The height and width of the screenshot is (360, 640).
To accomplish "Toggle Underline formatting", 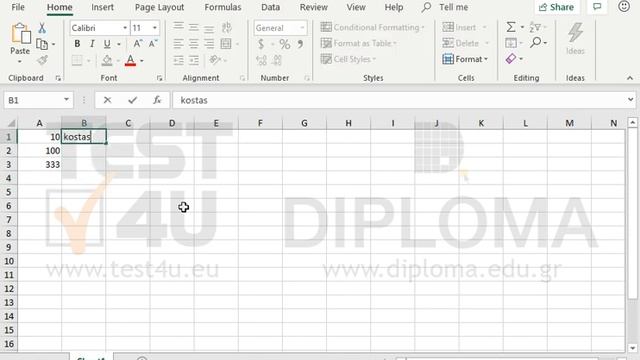I will (x=107, y=44).
